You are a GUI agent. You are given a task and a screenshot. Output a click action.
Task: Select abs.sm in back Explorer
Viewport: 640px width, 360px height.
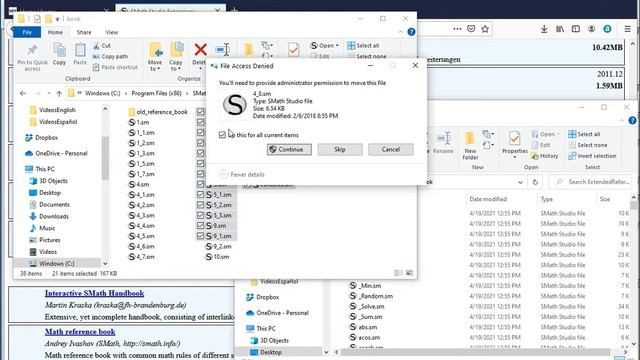(x=363, y=327)
